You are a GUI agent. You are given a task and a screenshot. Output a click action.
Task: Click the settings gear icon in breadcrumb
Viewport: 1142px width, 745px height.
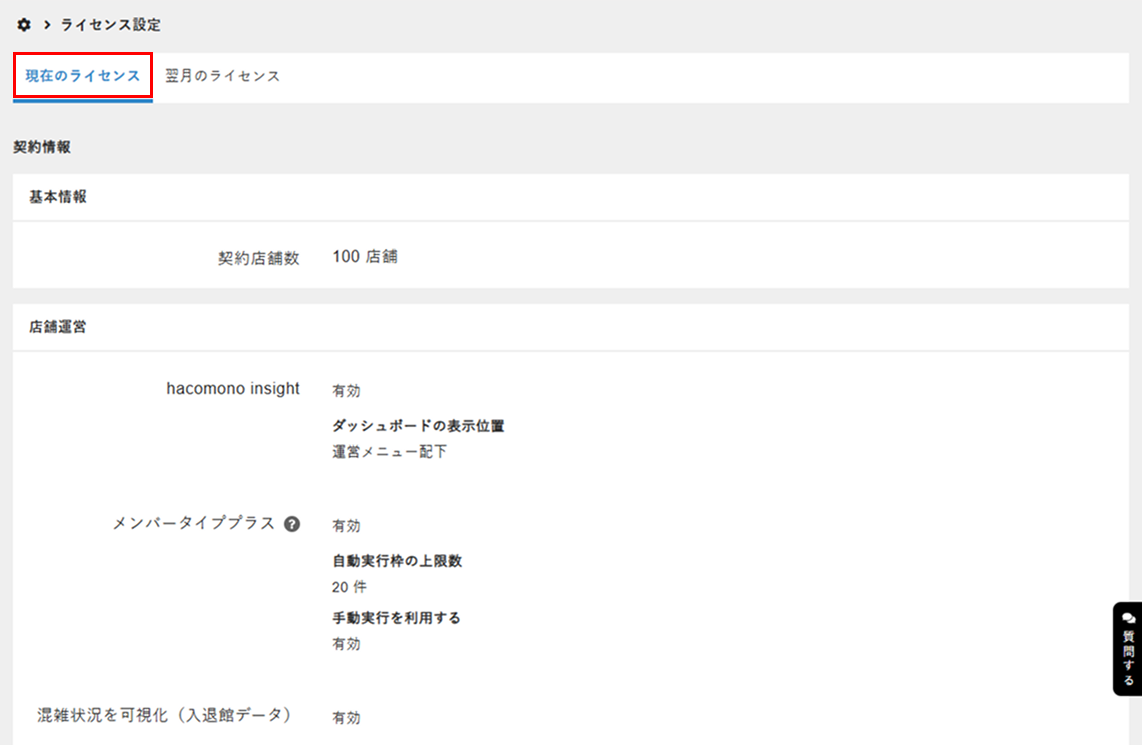coord(24,24)
